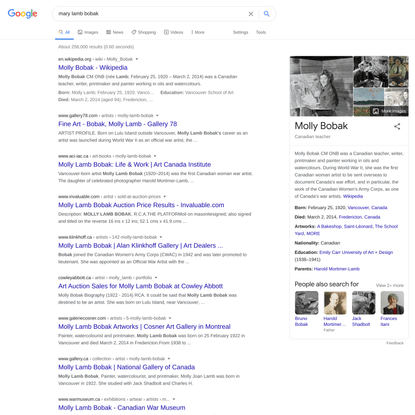Expand dropdown arrow beside gallery78.com result
The width and height of the screenshot is (415, 415).
coord(157,115)
